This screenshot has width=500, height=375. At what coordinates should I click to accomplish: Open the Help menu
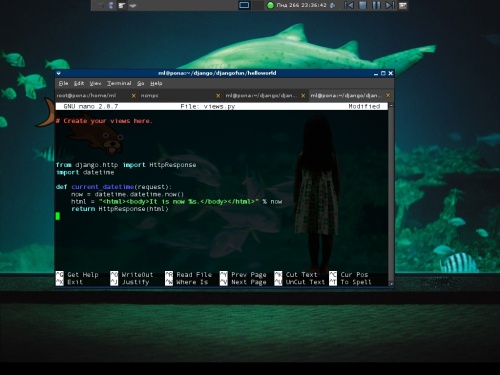(156, 83)
